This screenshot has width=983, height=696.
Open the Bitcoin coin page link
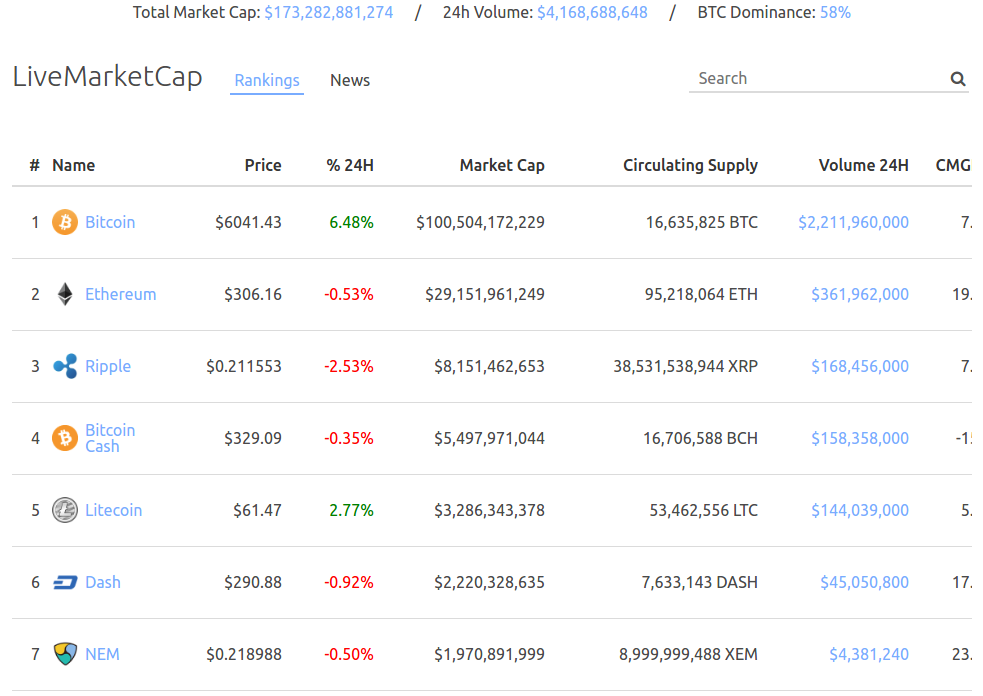pos(110,222)
